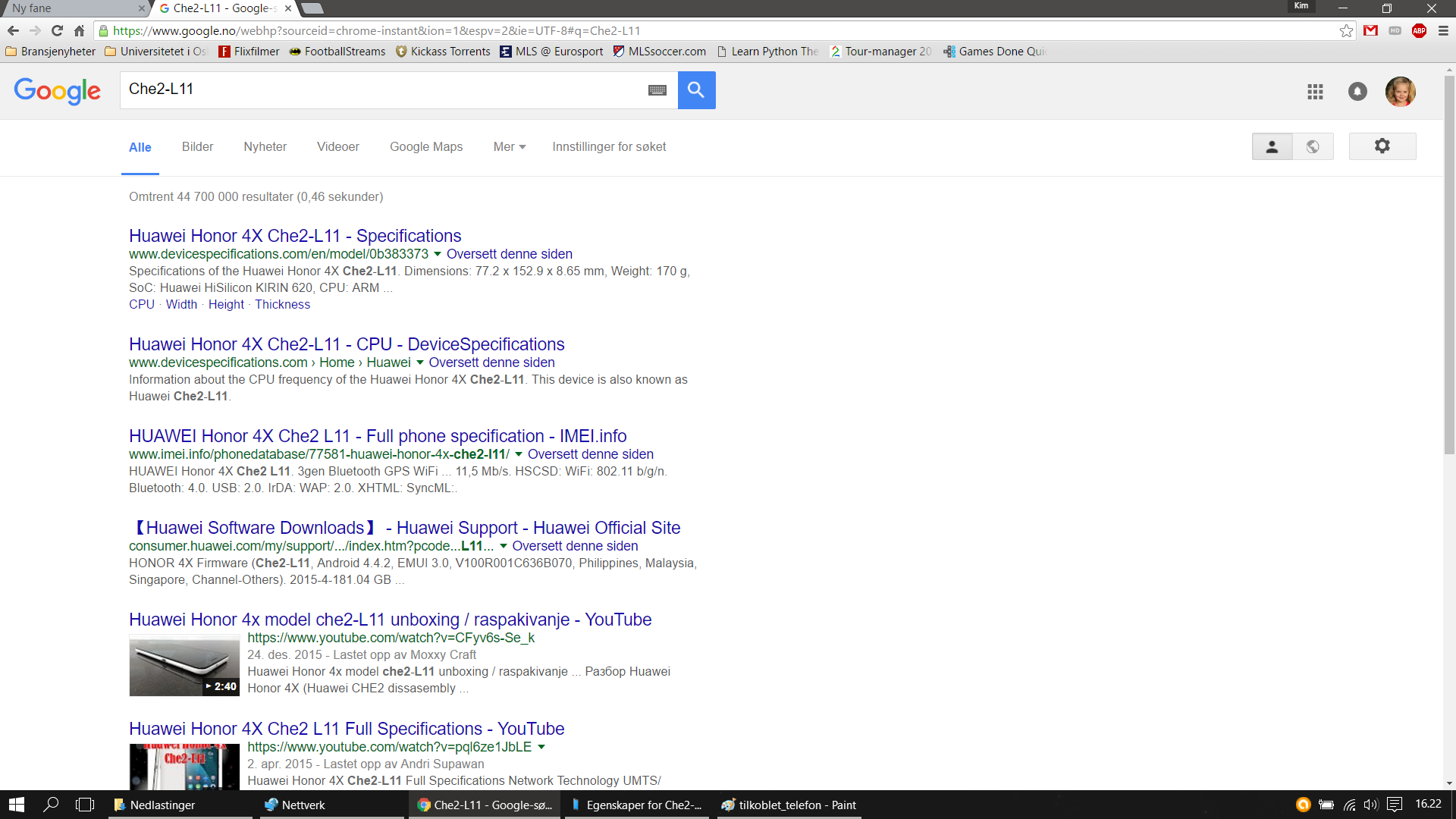Open the Kim profile switcher in title bar

[1301, 6]
